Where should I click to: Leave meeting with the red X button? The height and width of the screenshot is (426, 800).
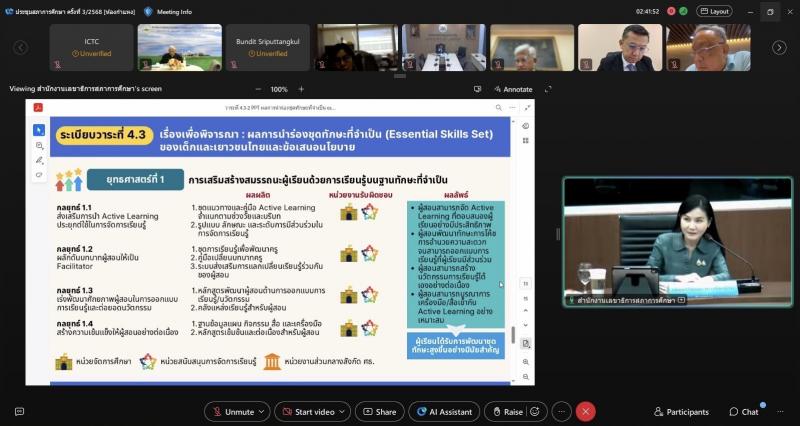pyautogui.click(x=585, y=412)
